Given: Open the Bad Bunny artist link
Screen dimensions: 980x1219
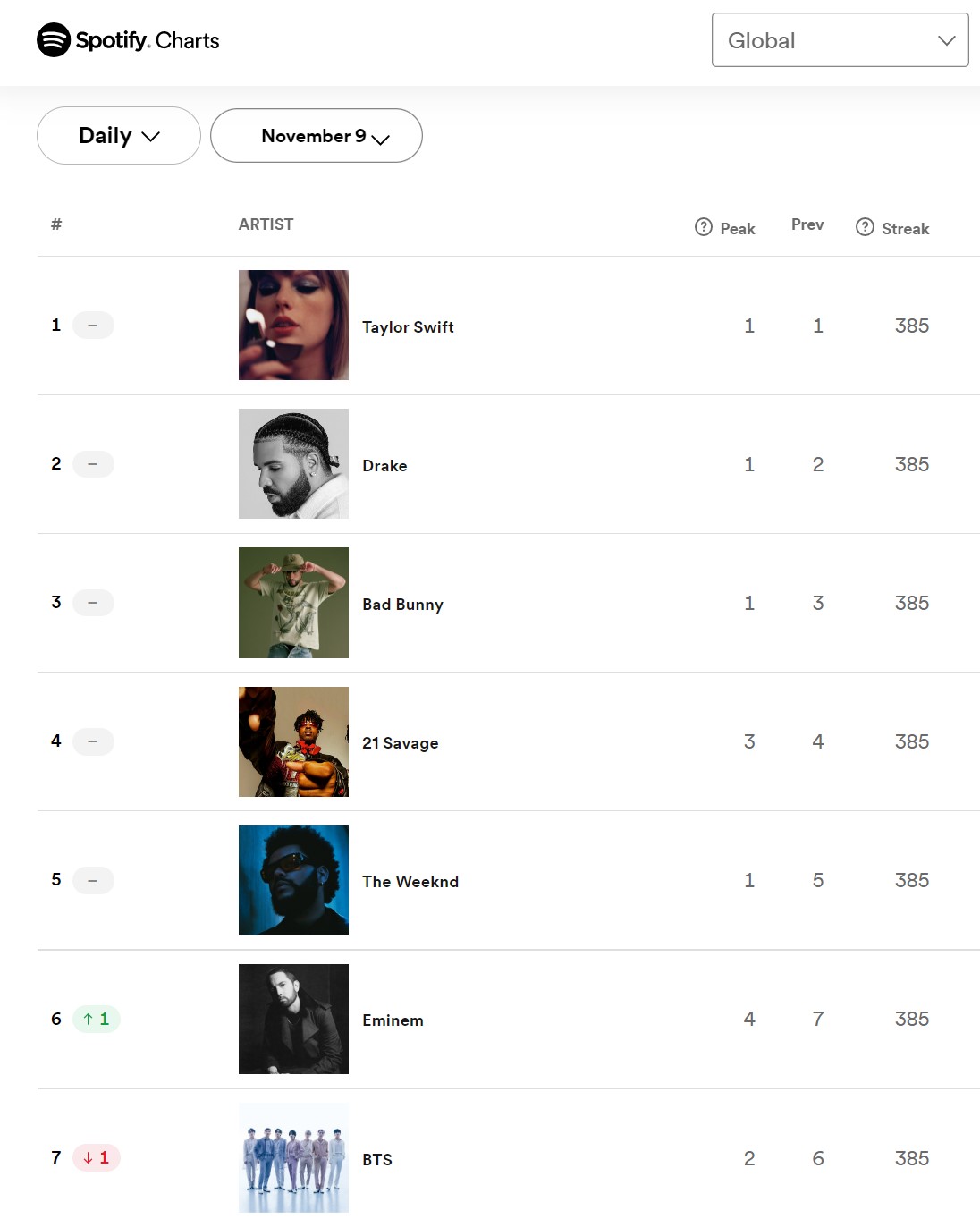Looking at the screenshot, I should coord(402,605).
